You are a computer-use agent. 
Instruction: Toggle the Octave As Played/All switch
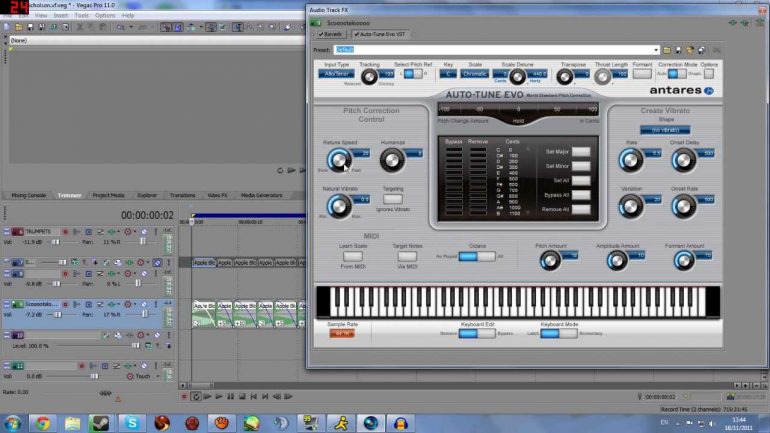[477, 256]
